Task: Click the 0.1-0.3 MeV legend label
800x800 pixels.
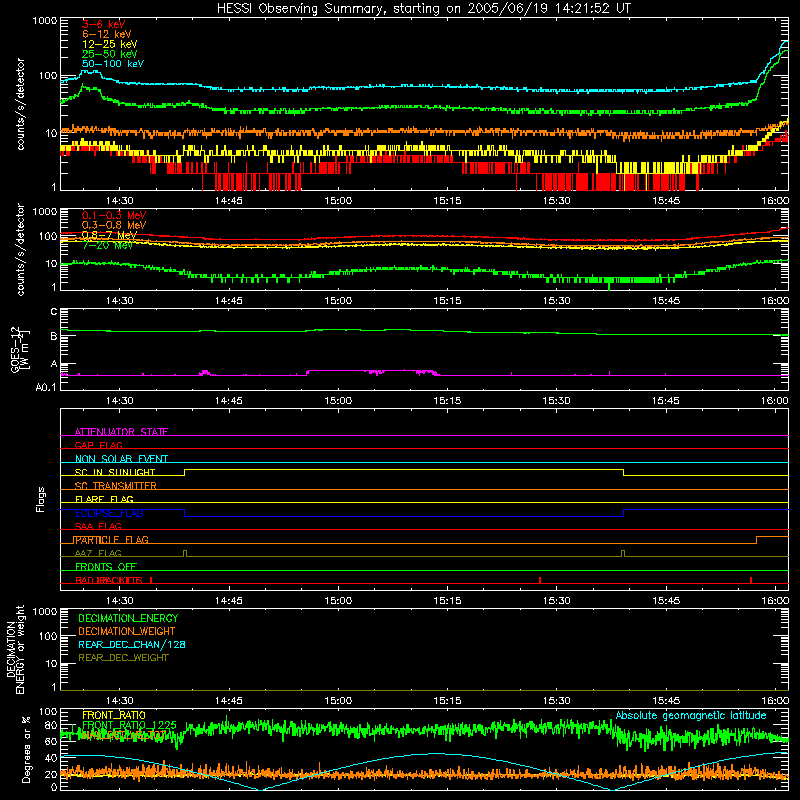Action: (x=114, y=215)
